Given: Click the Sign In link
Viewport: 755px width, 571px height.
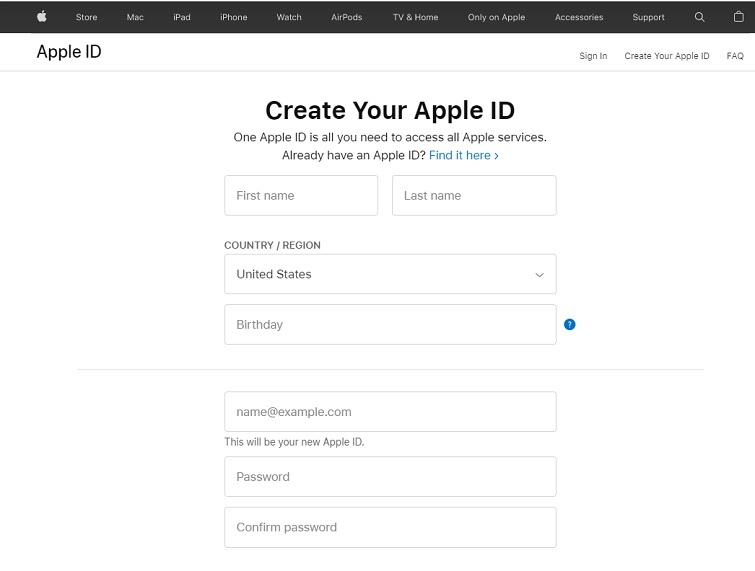Looking at the screenshot, I should pos(593,56).
